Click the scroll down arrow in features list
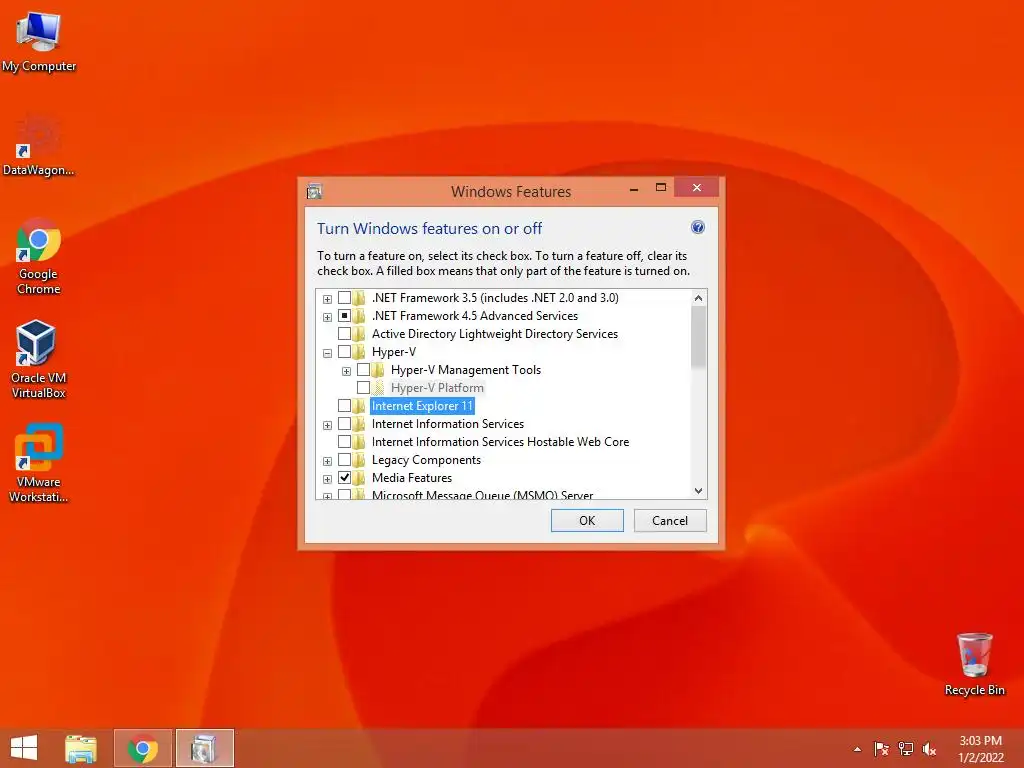Image resolution: width=1024 pixels, height=768 pixels. click(x=698, y=490)
